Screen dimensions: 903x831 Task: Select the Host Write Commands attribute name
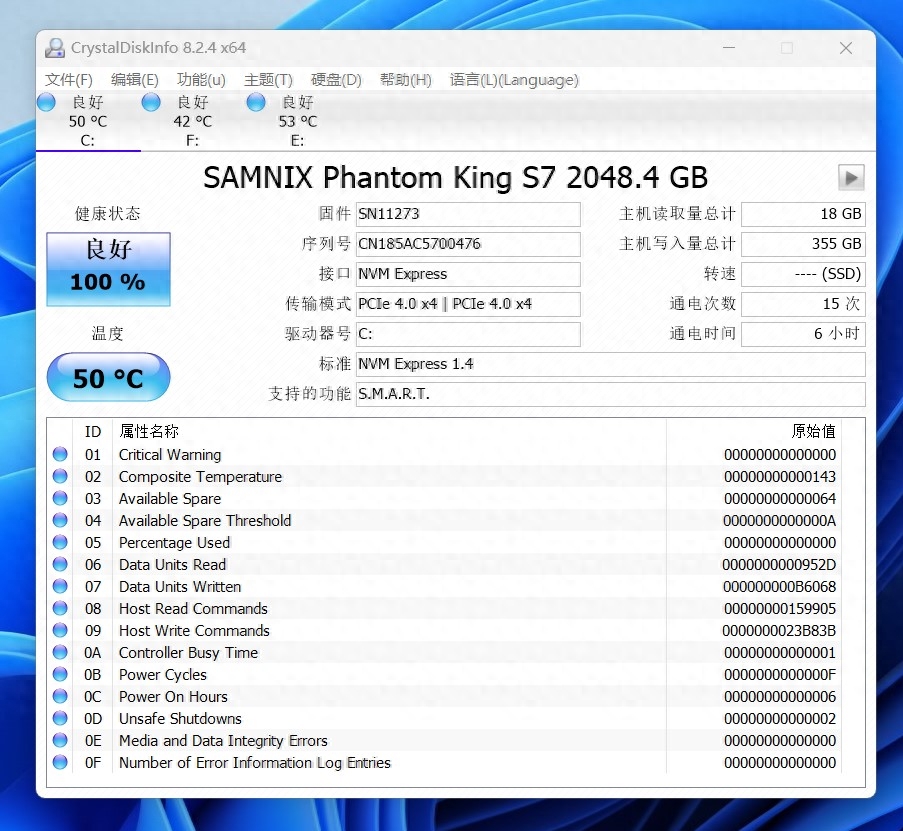tap(194, 630)
